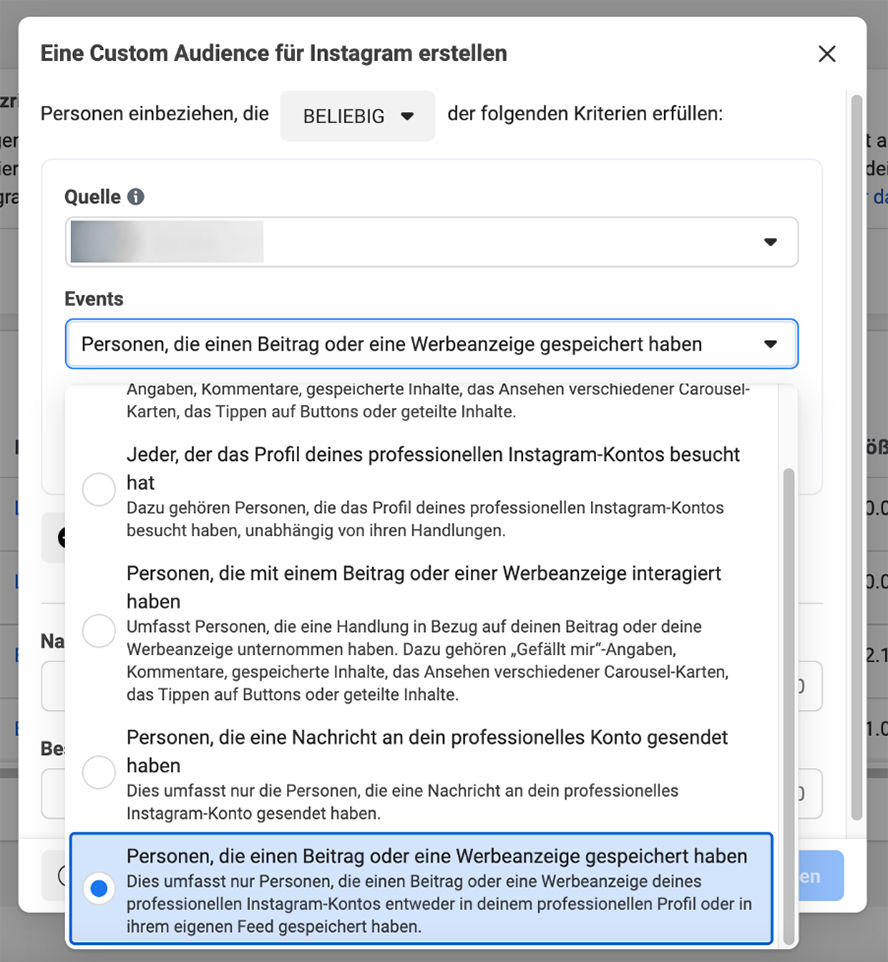Select radio for interacted with post option
This screenshot has height=962, width=888.
coord(99,631)
